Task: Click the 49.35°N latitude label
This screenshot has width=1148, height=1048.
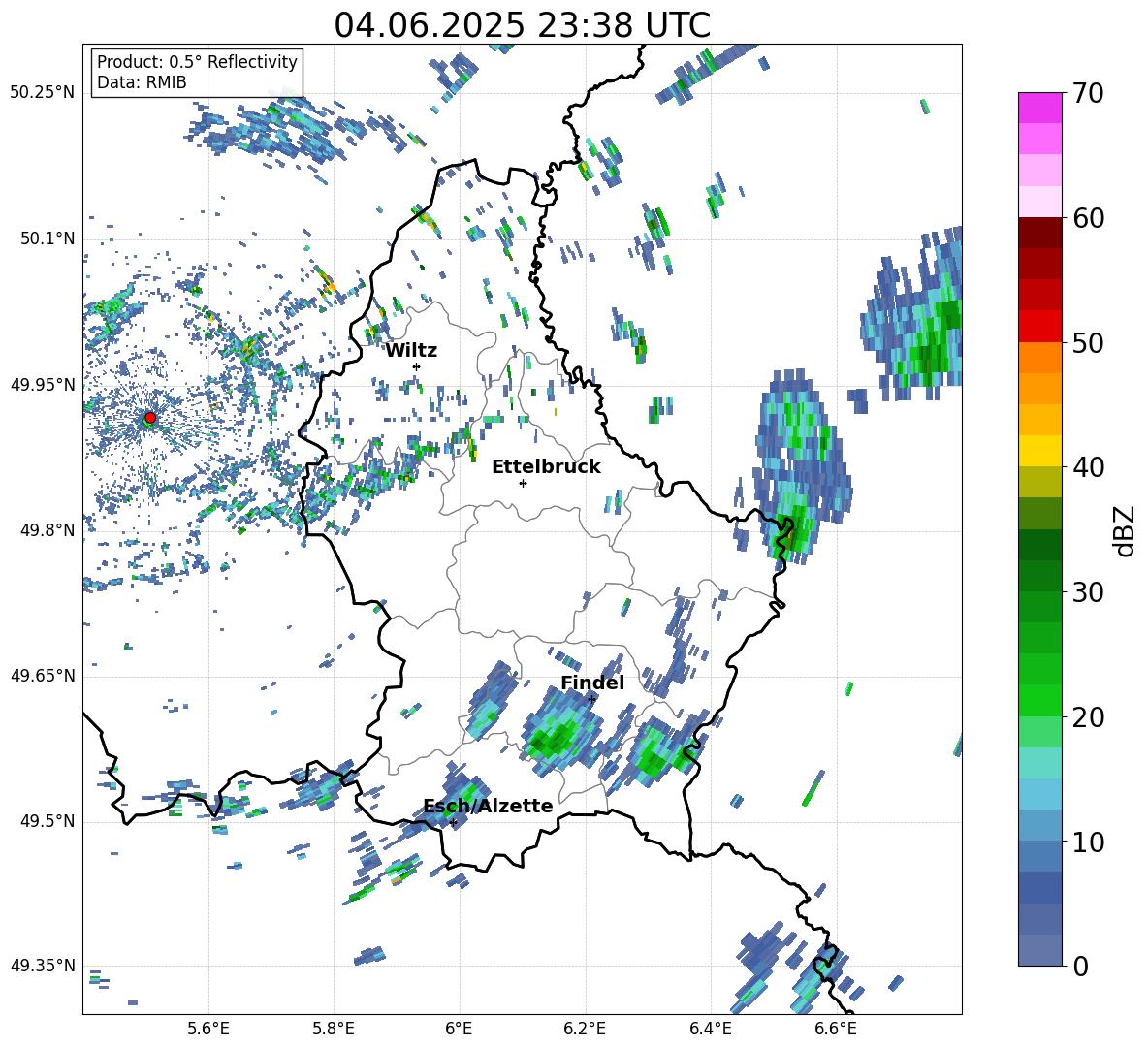Action: 43,966
